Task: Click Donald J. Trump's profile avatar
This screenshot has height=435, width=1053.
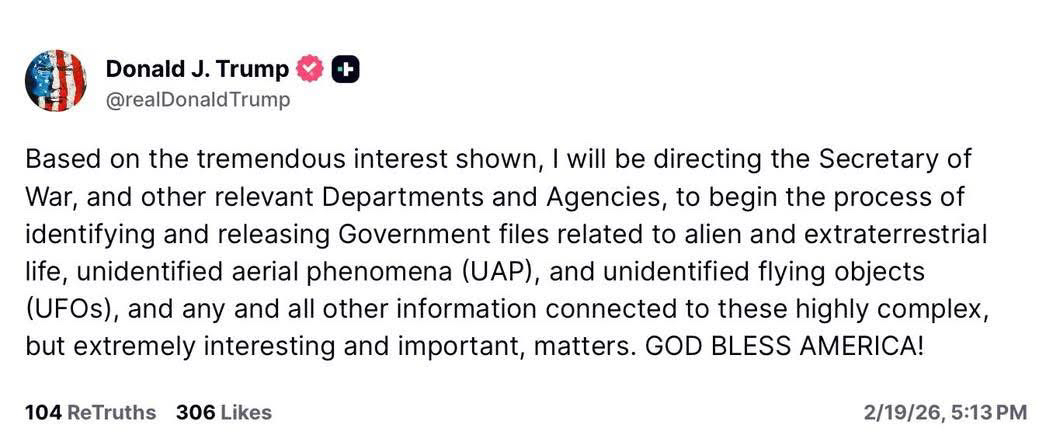Action: point(55,80)
